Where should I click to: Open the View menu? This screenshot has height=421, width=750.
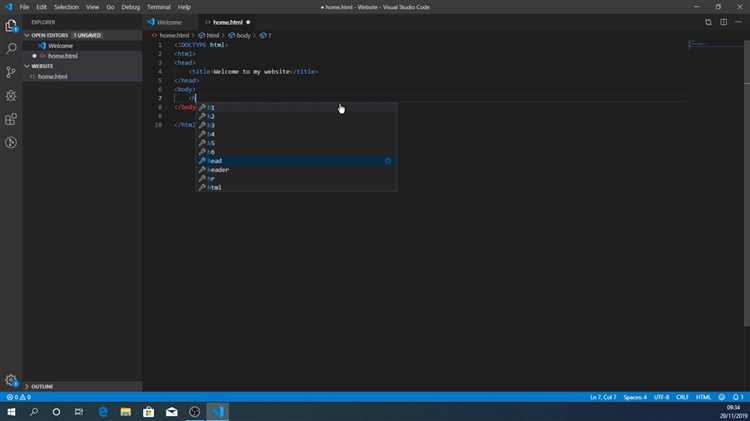pos(92,7)
